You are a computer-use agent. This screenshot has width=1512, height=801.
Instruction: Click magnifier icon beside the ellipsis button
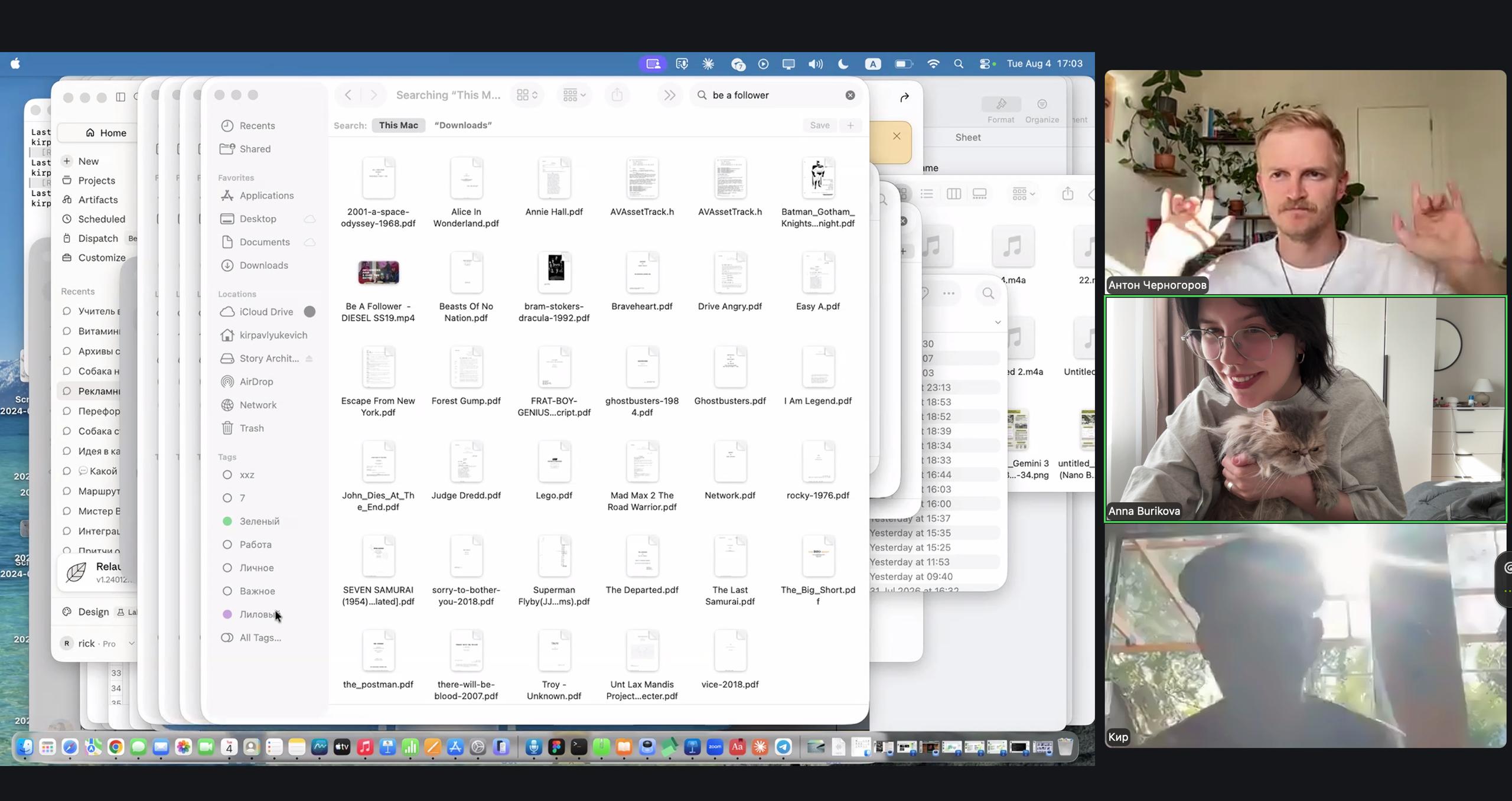[988, 294]
